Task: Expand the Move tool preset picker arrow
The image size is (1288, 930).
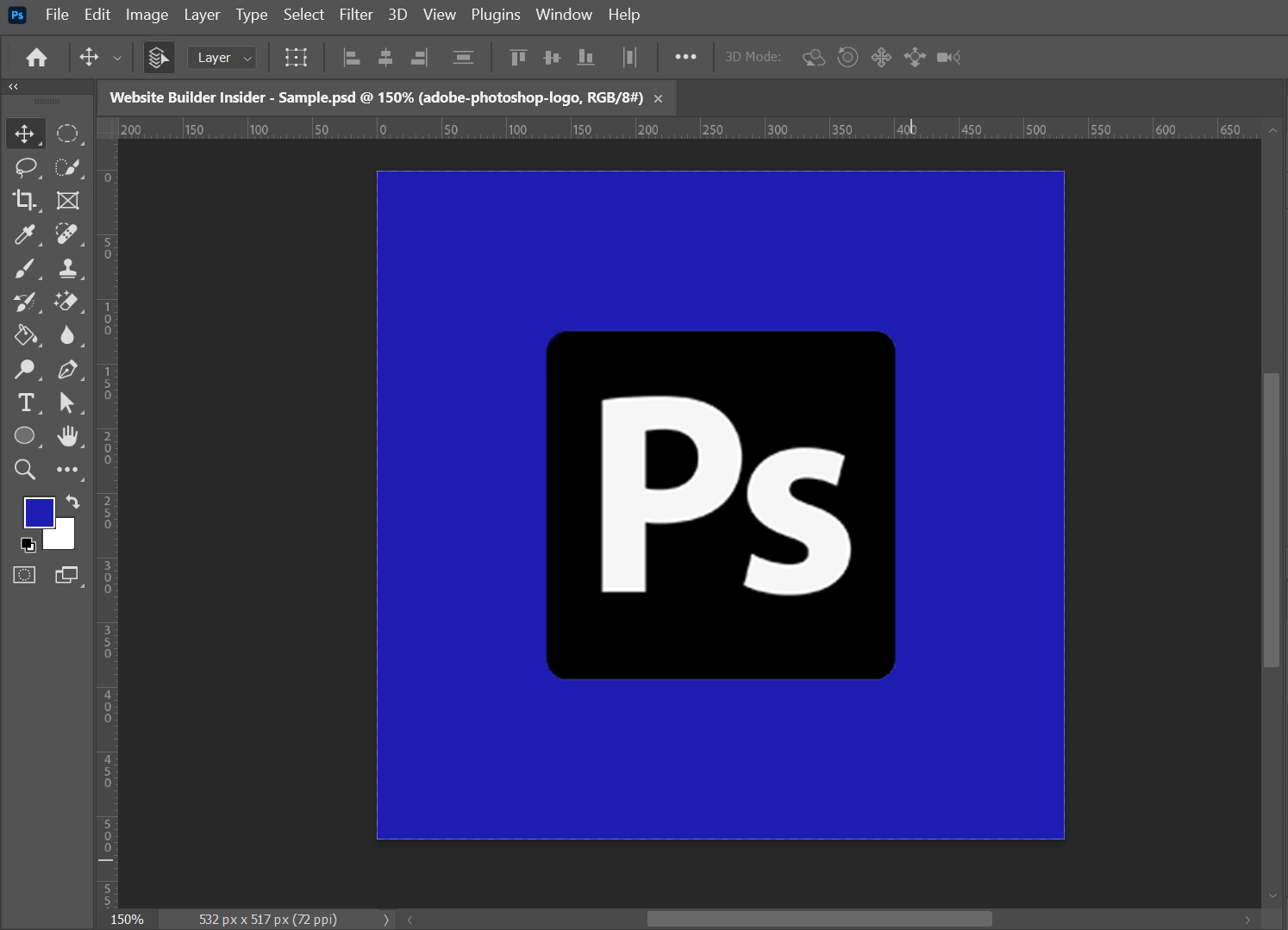Action: [117, 58]
